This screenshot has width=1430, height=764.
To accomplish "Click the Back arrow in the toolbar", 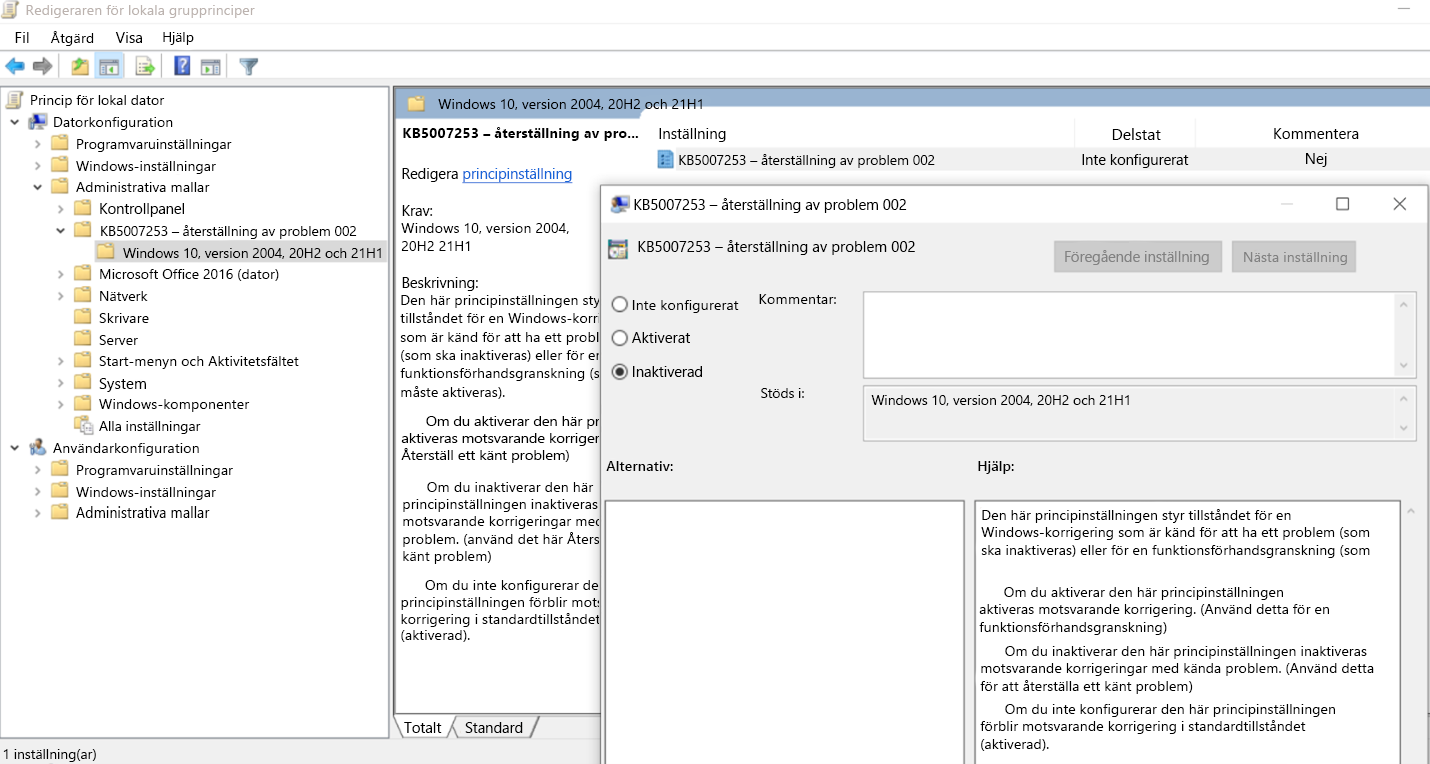I will pyautogui.click(x=15, y=67).
